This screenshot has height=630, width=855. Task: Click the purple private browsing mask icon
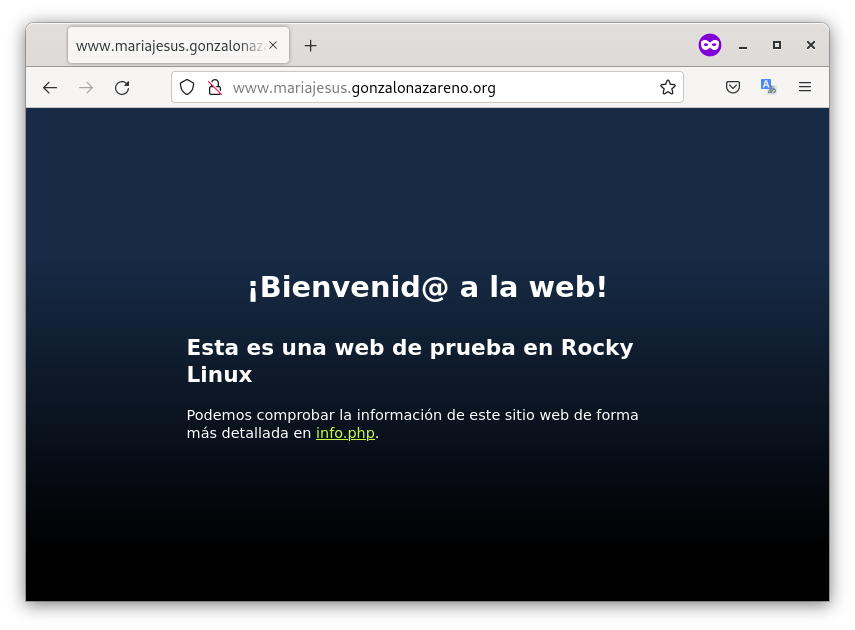[x=710, y=45]
